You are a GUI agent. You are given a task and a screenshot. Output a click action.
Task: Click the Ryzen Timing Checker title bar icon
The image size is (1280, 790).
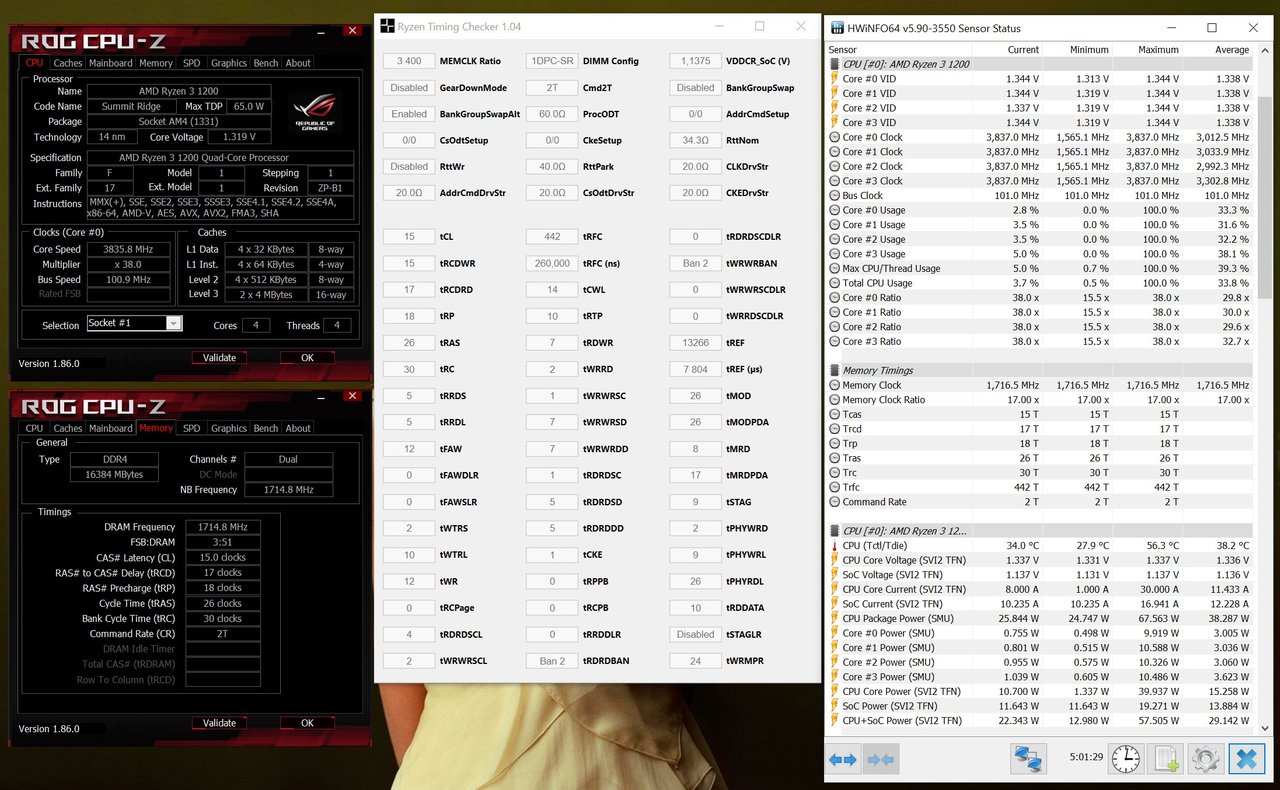[x=387, y=26]
